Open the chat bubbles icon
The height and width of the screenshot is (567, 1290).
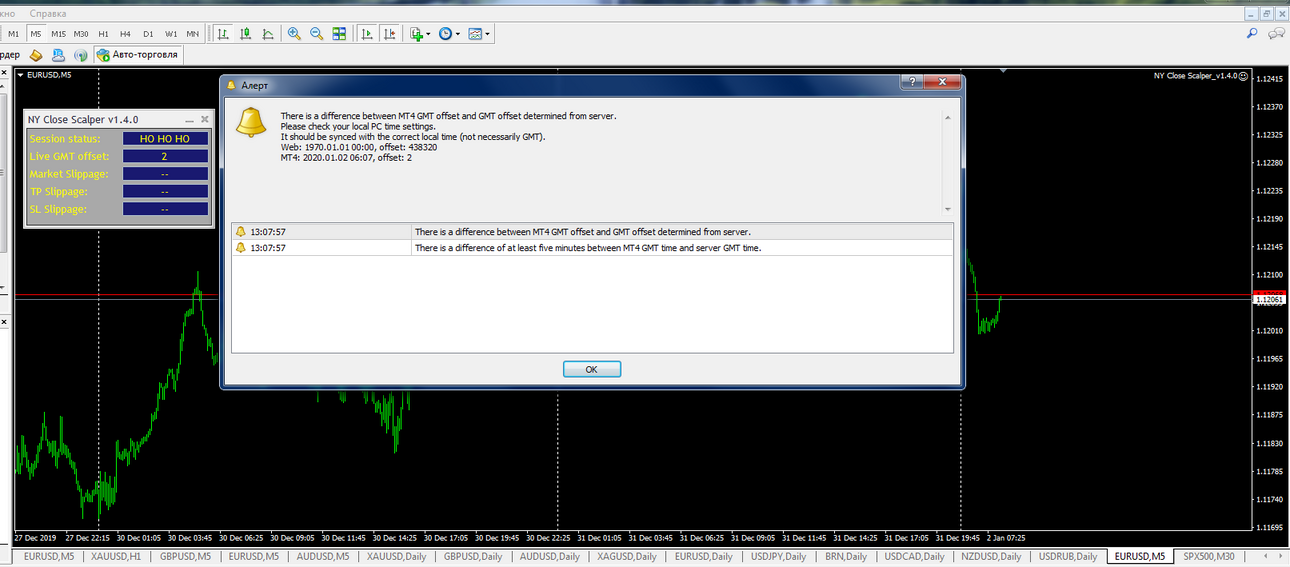[1276, 34]
